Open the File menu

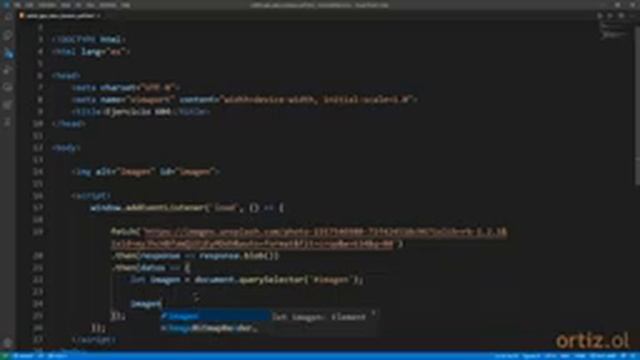pyautogui.click(x=18, y=5)
